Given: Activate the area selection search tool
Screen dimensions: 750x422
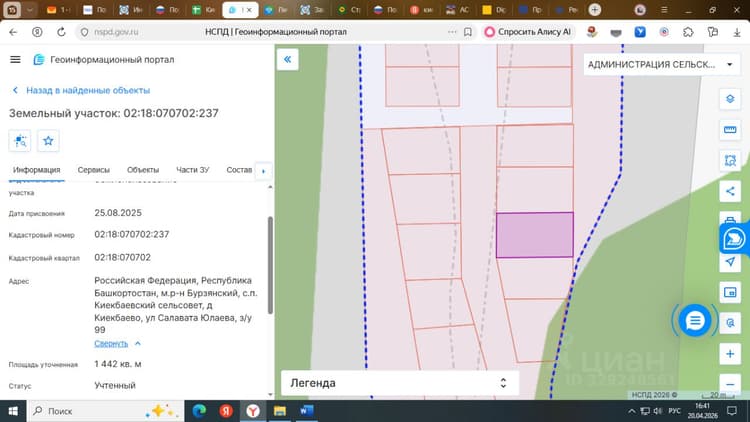Looking at the screenshot, I should [x=730, y=160].
